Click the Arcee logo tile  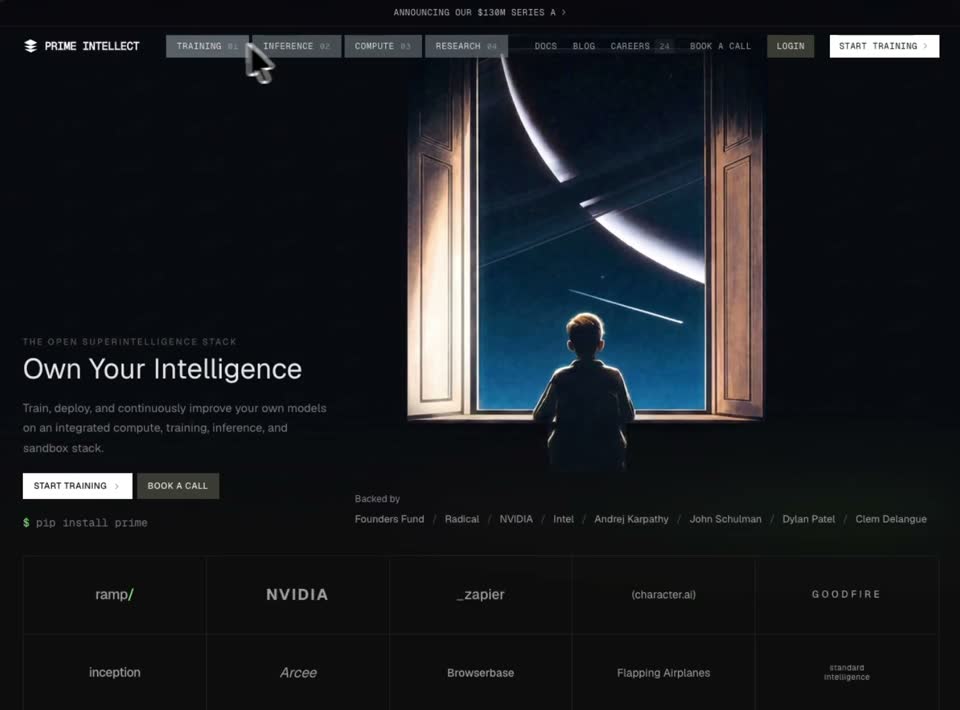tap(298, 672)
